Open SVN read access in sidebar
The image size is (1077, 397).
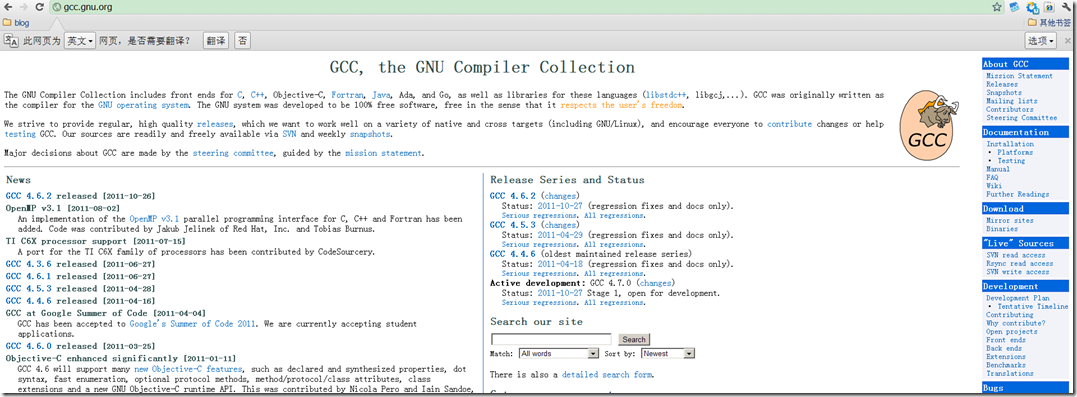pyautogui.click(x=1016, y=256)
